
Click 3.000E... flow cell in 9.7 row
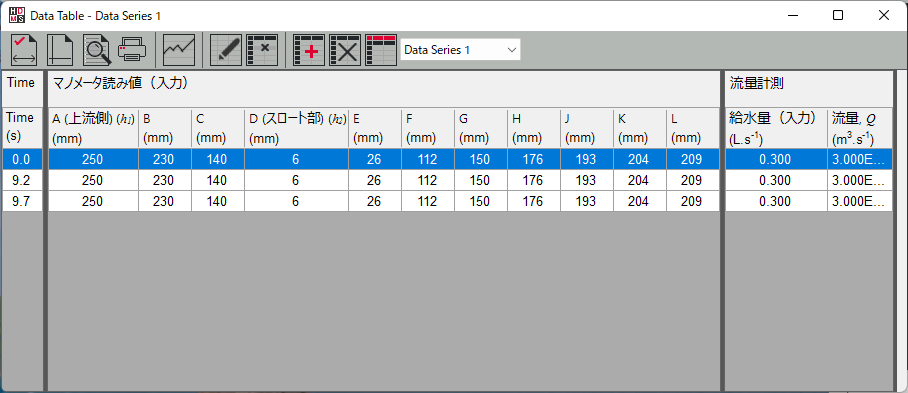(860, 201)
